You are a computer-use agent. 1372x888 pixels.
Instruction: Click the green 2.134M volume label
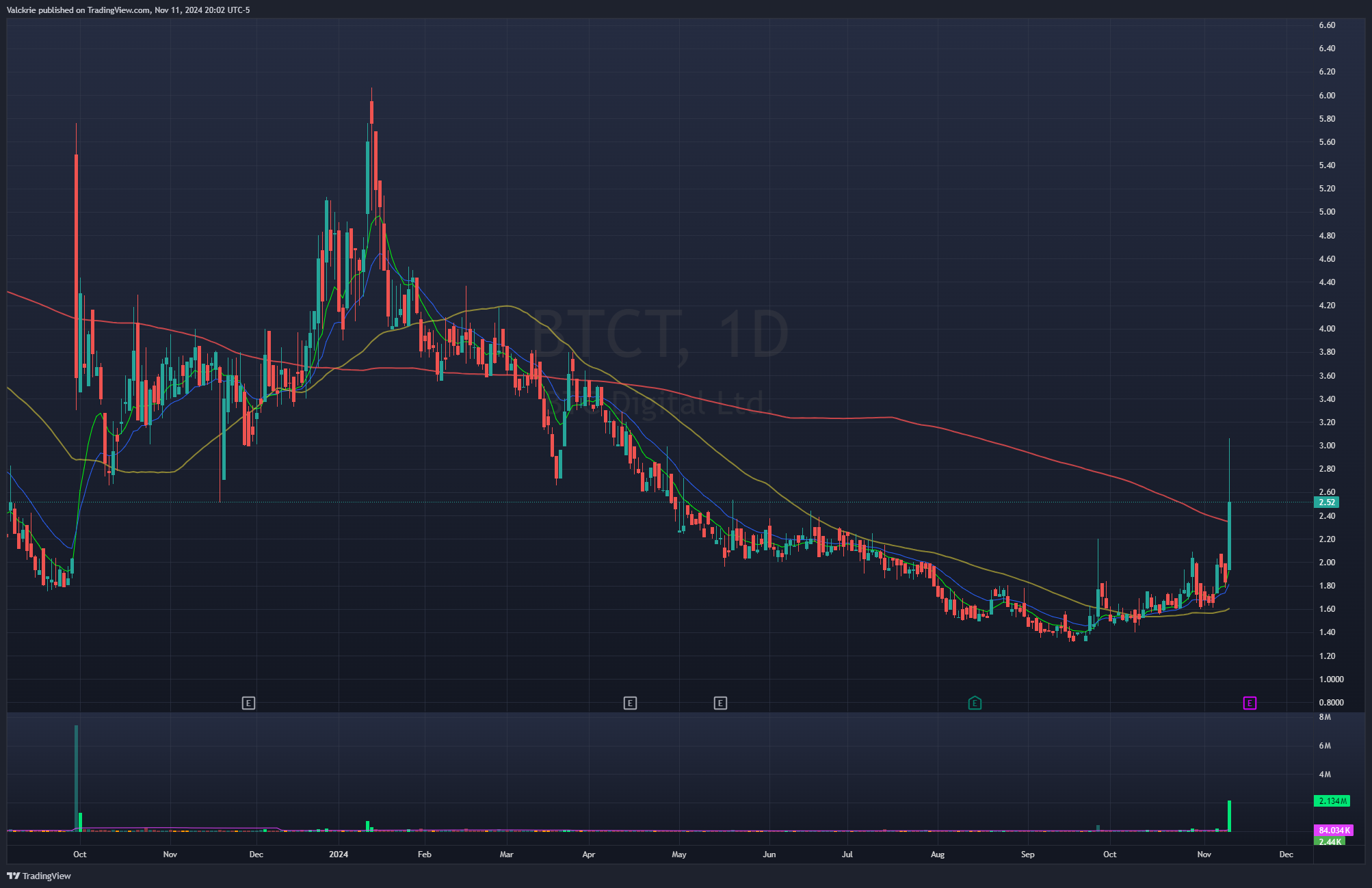pyautogui.click(x=1332, y=800)
